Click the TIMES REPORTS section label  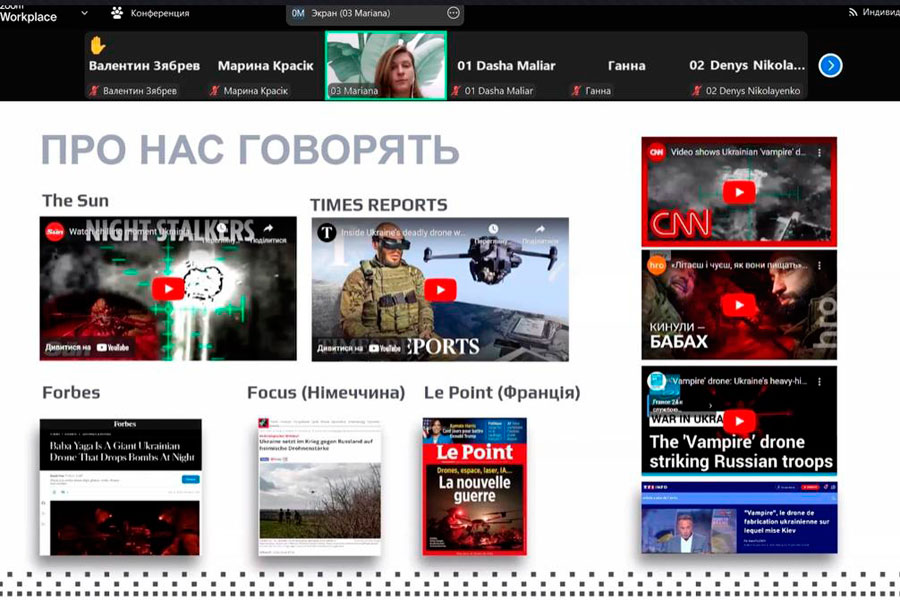[x=379, y=205]
